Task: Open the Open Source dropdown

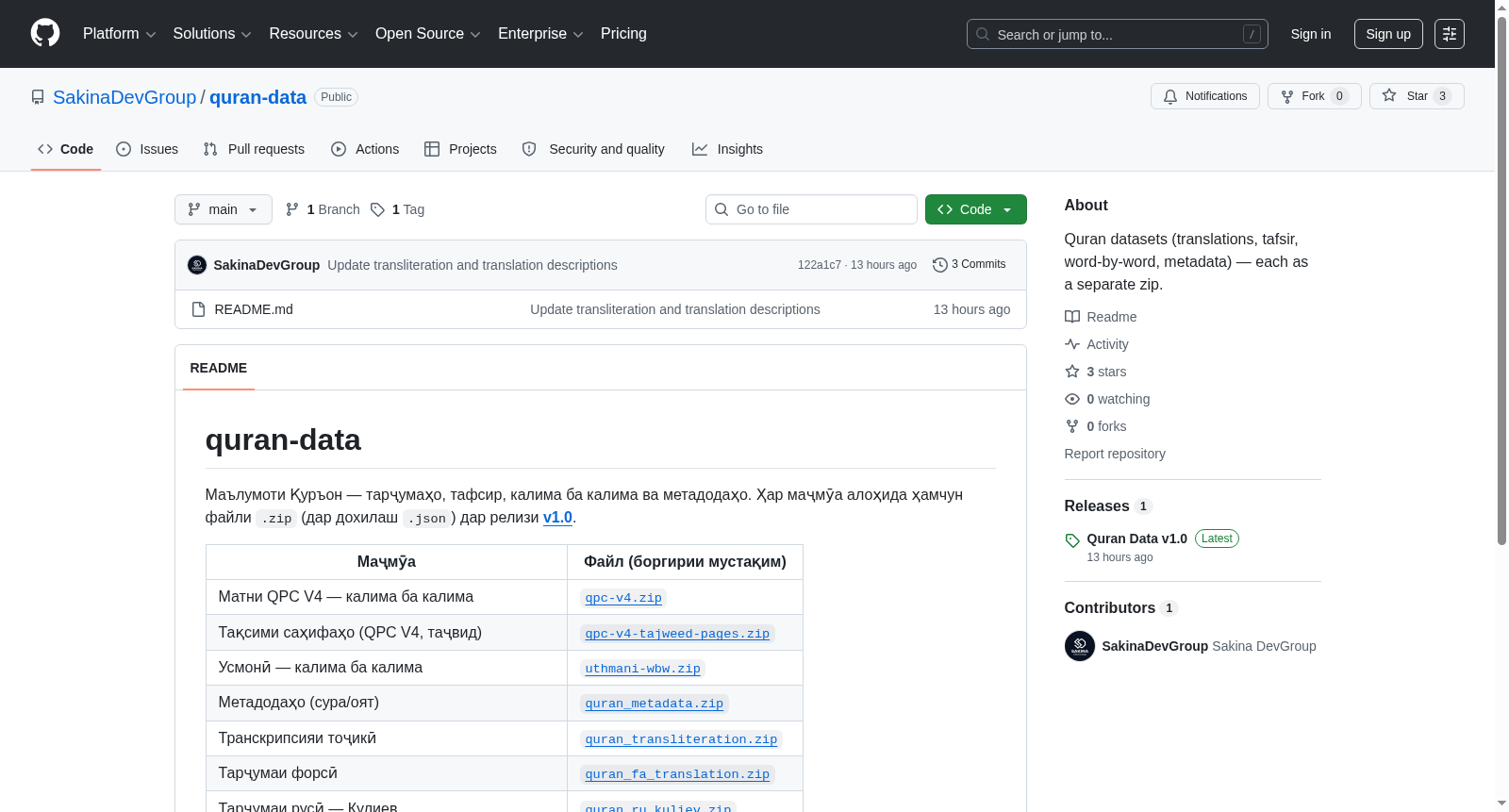Action: coord(428,34)
